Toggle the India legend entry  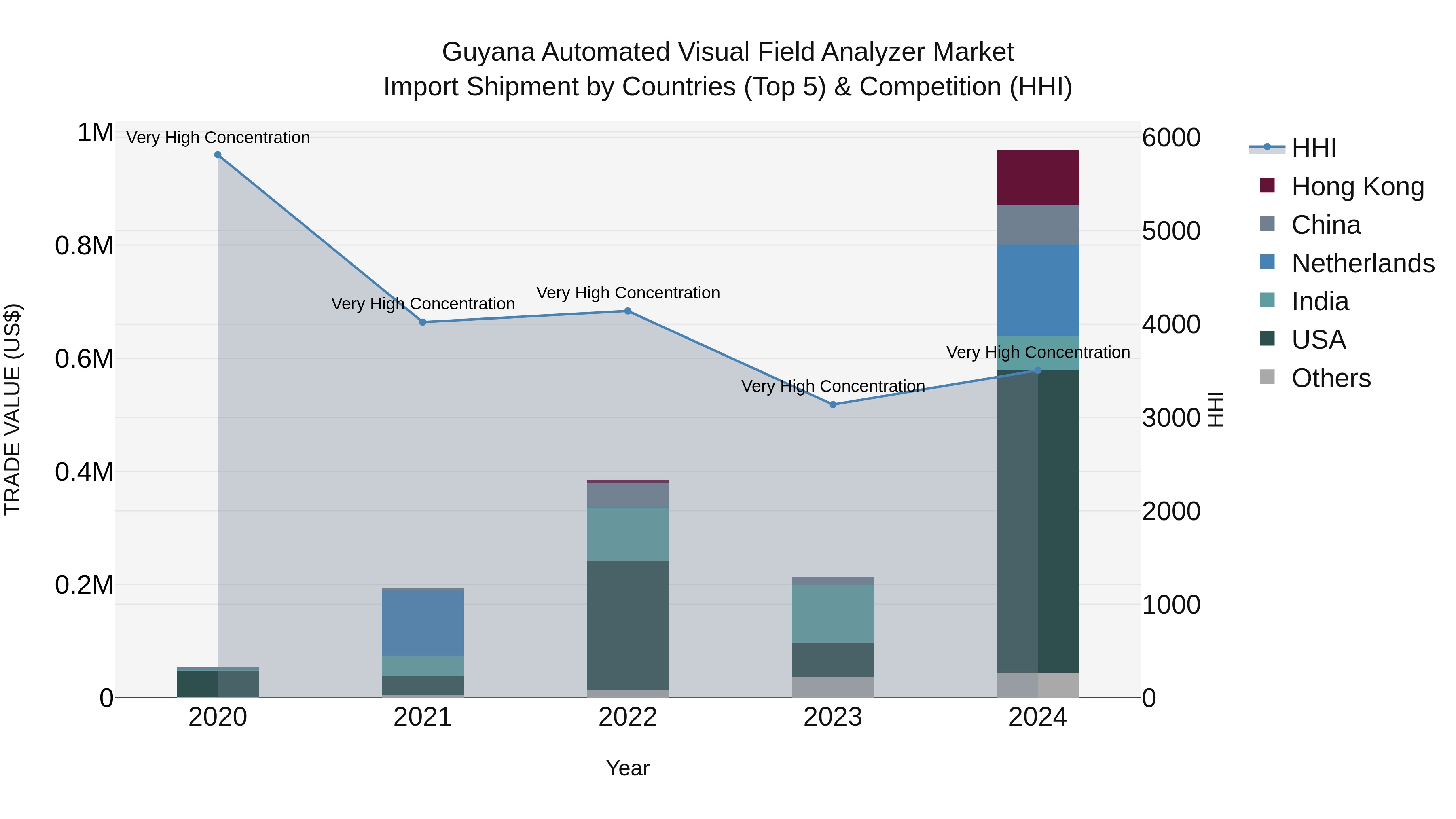click(x=1304, y=301)
